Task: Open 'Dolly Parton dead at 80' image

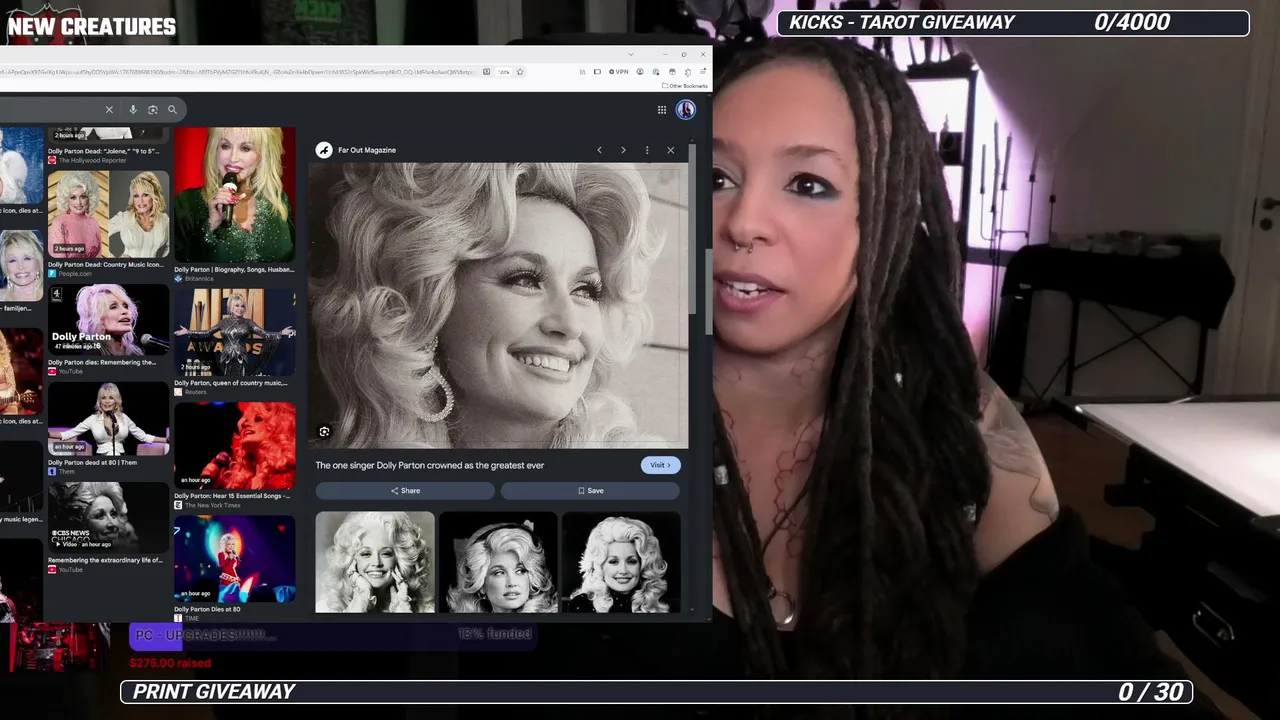Action: click(x=108, y=419)
